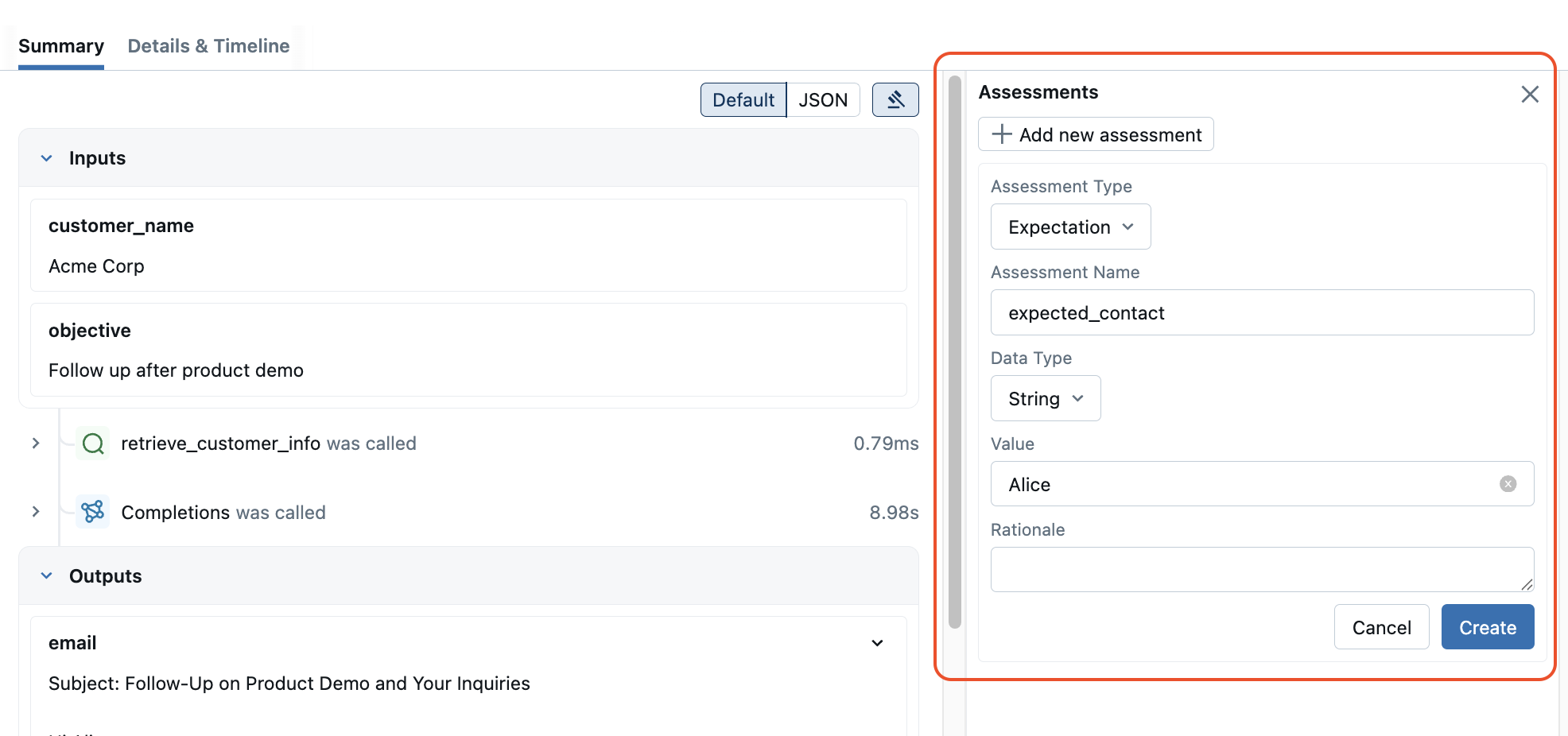This screenshot has height=736, width=1568.
Task: Click inside the Rationale text area
Action: pyautogui.click(x=1261, y=569)
